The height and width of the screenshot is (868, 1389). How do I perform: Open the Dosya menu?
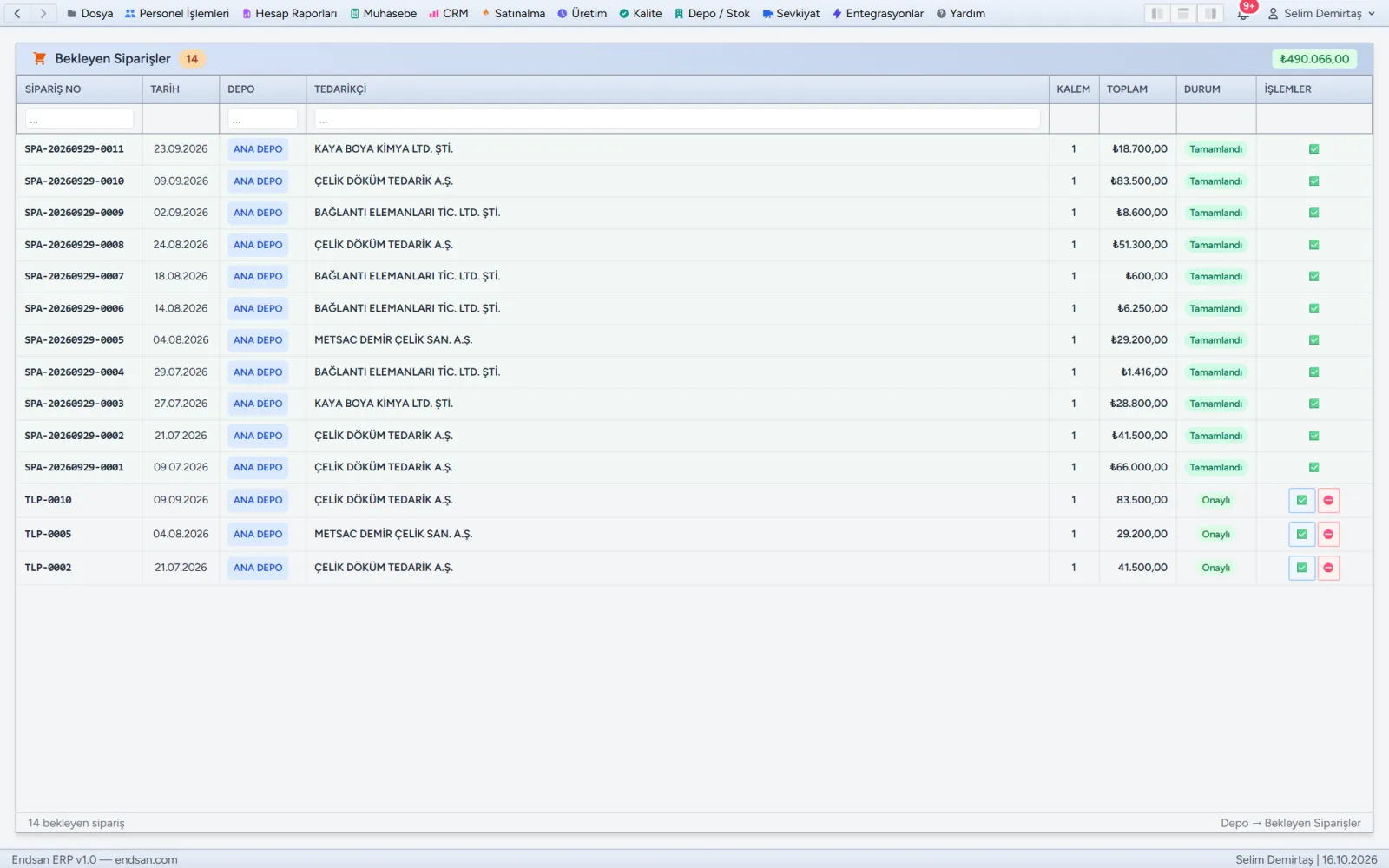click(90, 14)
